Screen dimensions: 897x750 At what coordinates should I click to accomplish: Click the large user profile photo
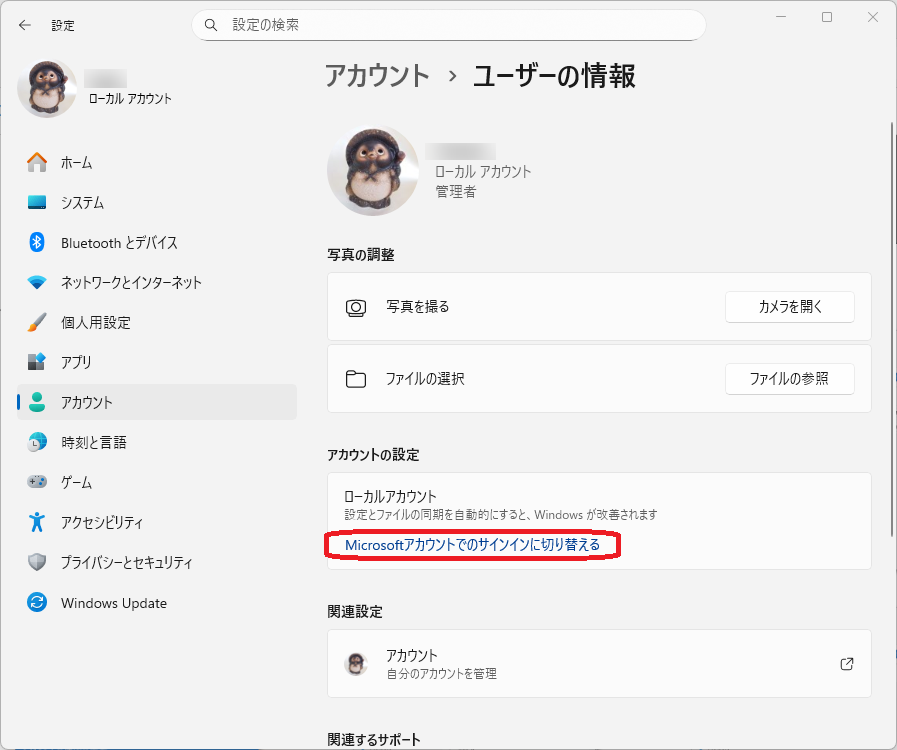click(373, 170)
